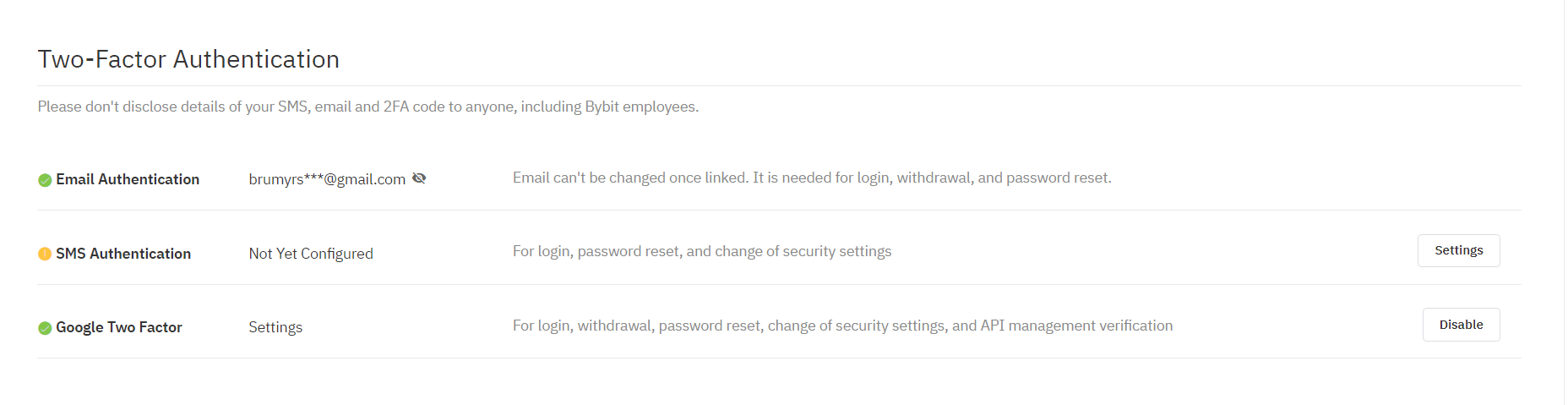The width and height of the screenshot is (1568, 405).
Task: Click the page's right edge scrollbar area
Action: [x=1565, y=202]
